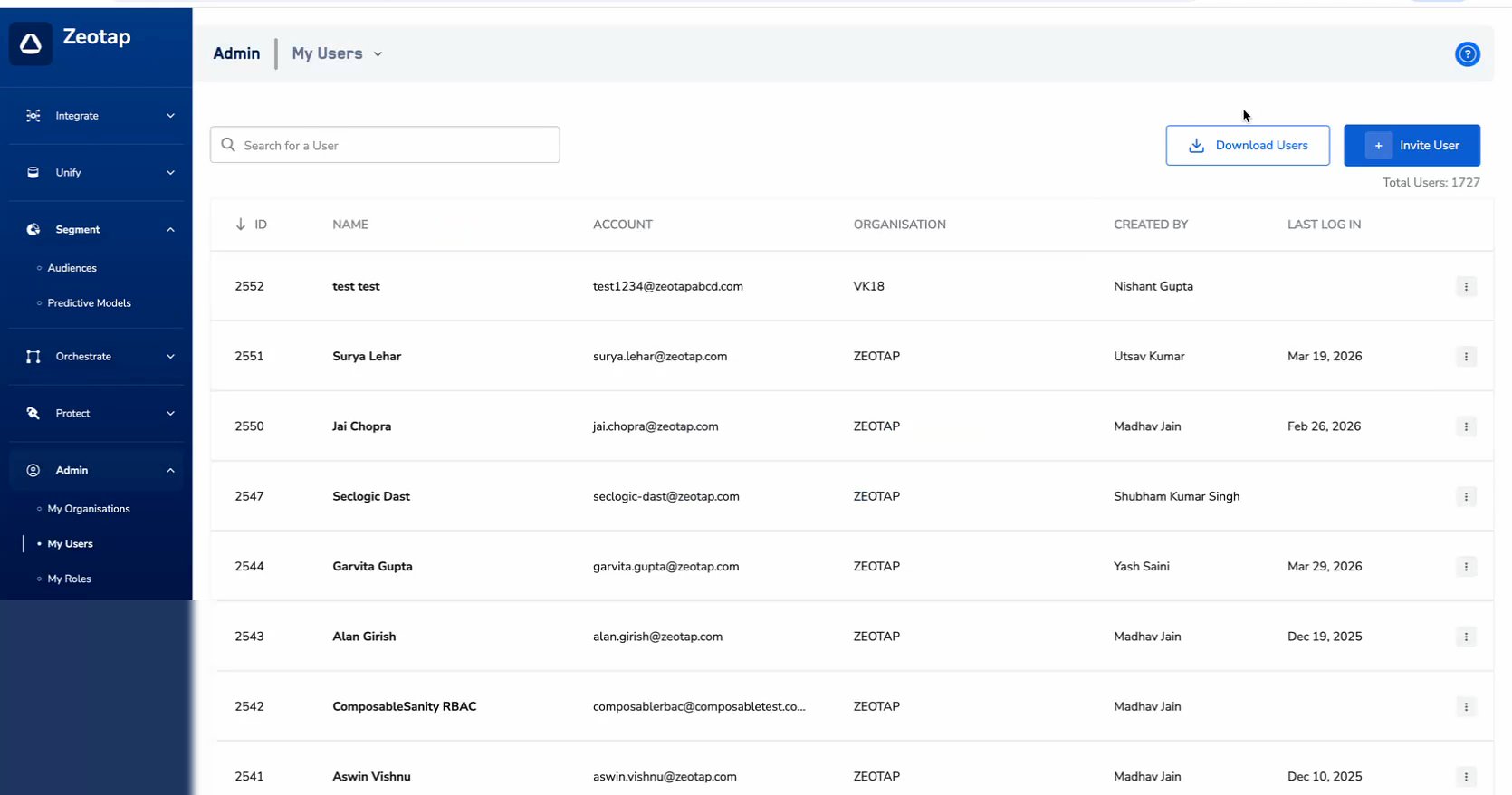Open the options menu for Surya Lehar
The height and width of the screenshot is (795, 1512).
click(1466, 357)
